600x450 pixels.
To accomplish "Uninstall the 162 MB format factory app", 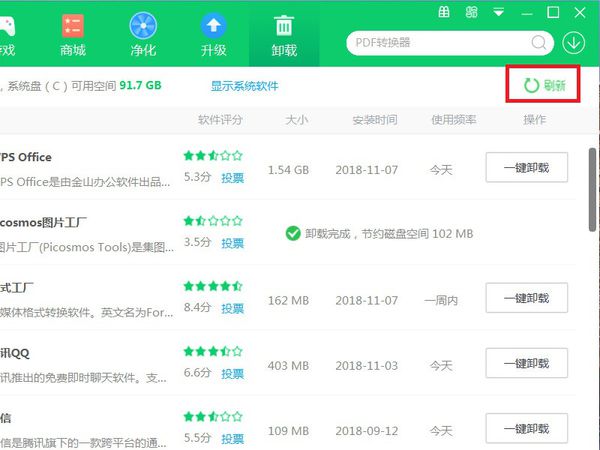I will click(527, 298).
